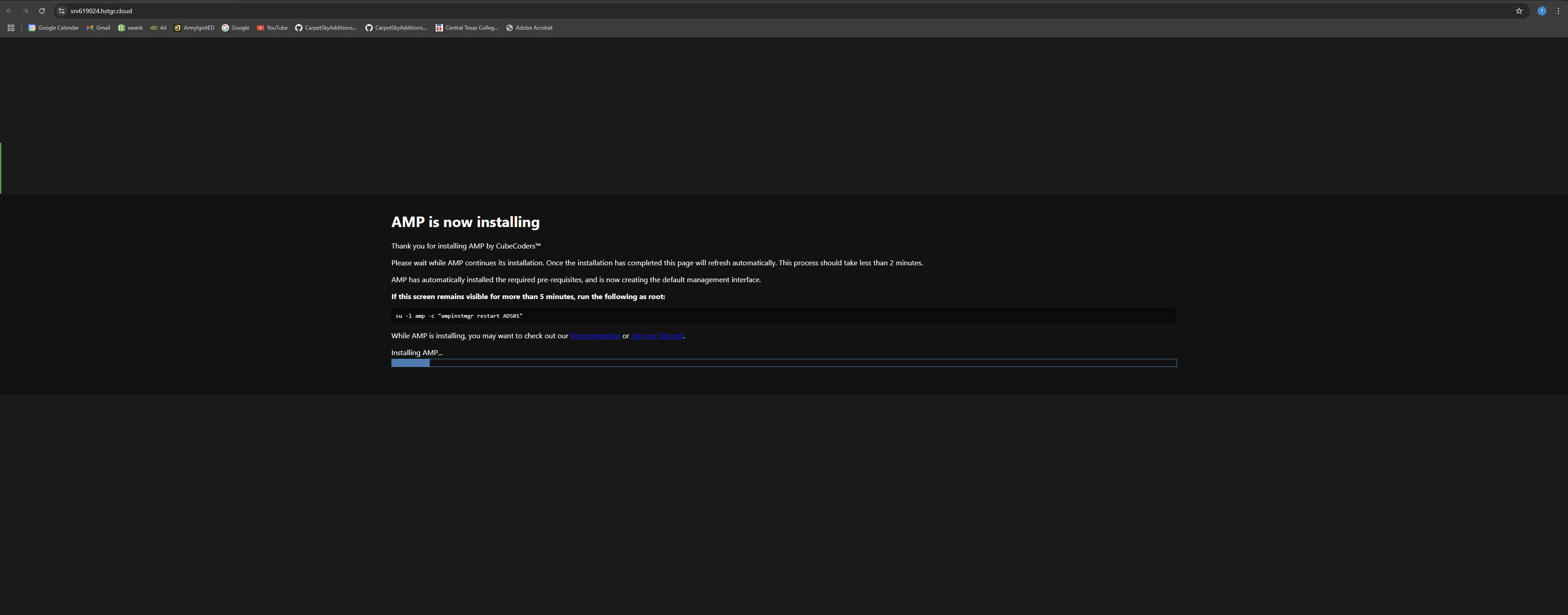Click the Installing AMP progress bar
1568x615 pixels.
[784, 363]
